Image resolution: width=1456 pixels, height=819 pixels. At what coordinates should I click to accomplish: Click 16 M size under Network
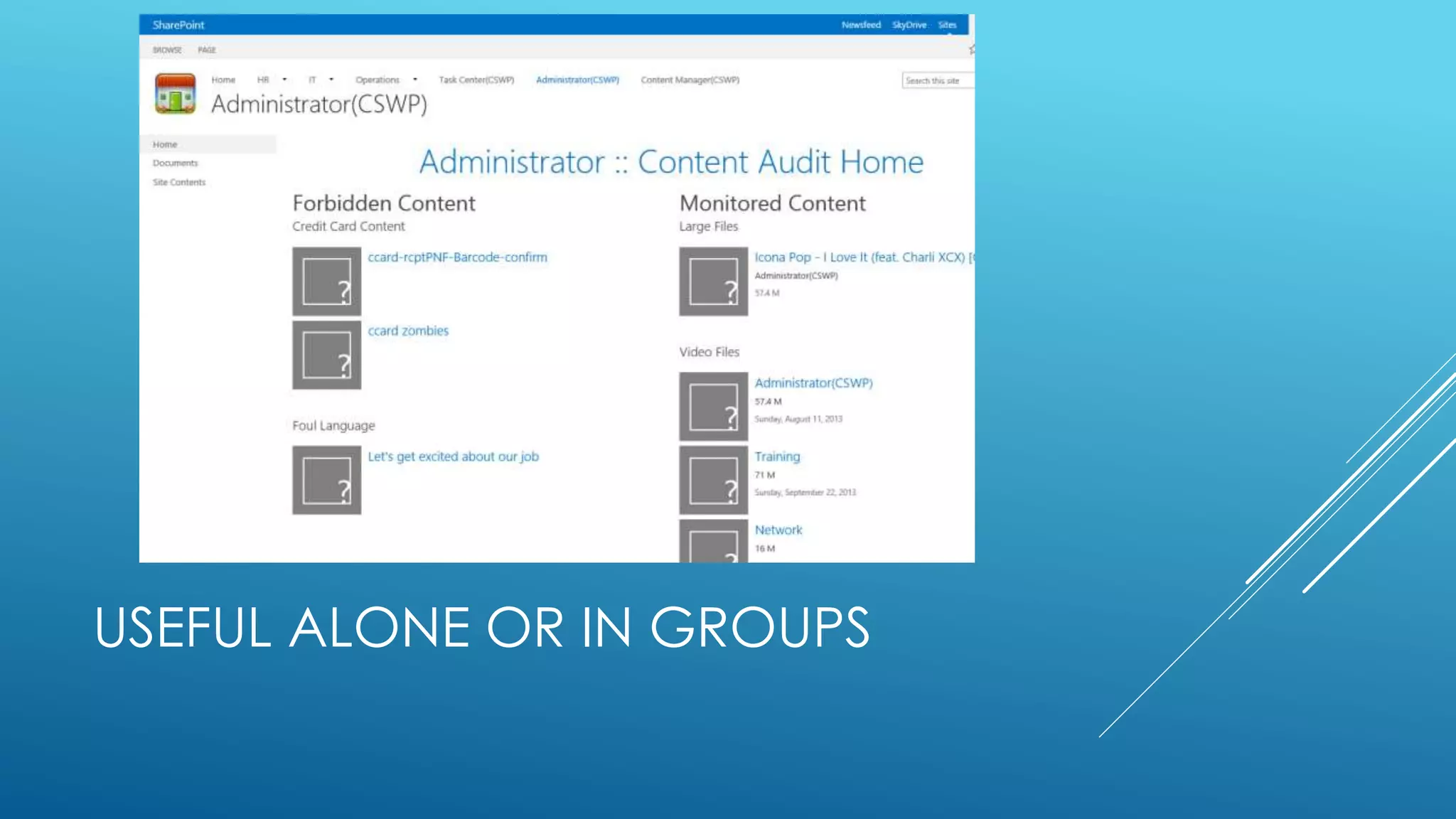[x=765, y=549]
